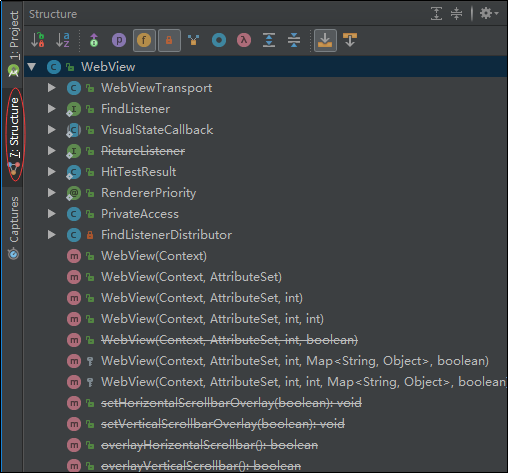This screenshot has width=508, height=473.
Task: Select deprecated PictureListener item
Action: [x=143, y=151]
